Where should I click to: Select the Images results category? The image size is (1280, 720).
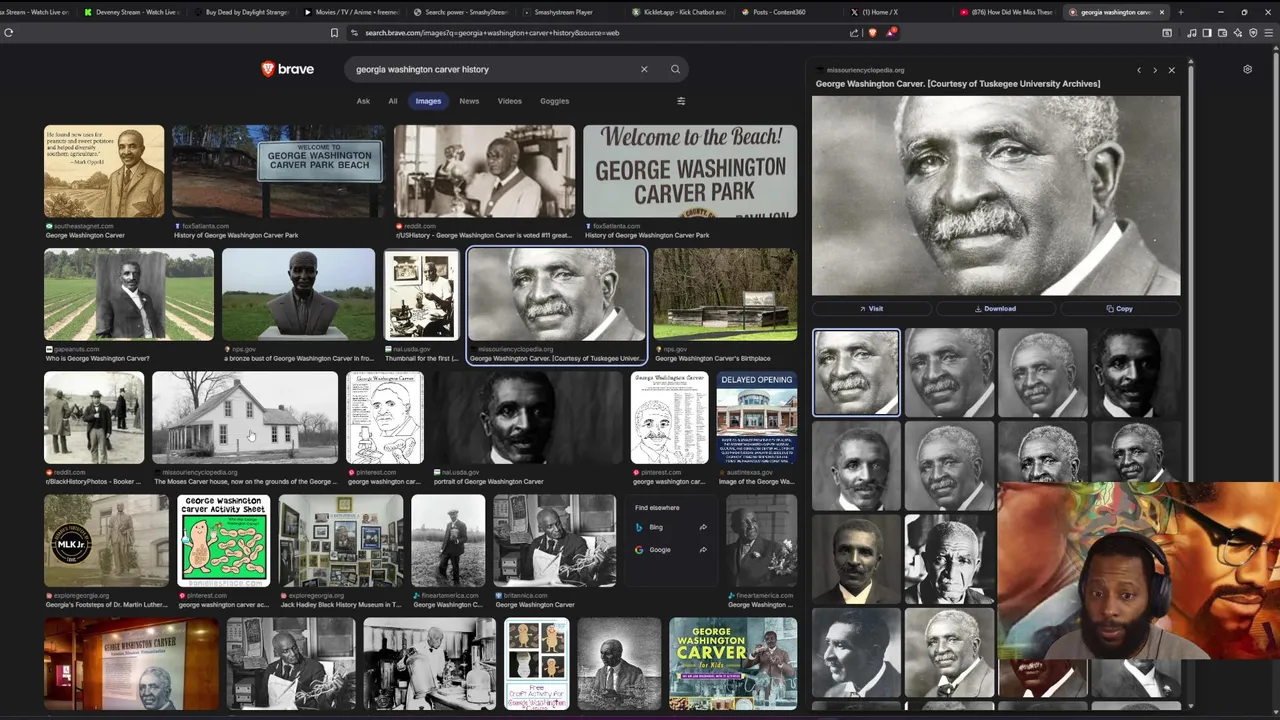tap(428, 101)
